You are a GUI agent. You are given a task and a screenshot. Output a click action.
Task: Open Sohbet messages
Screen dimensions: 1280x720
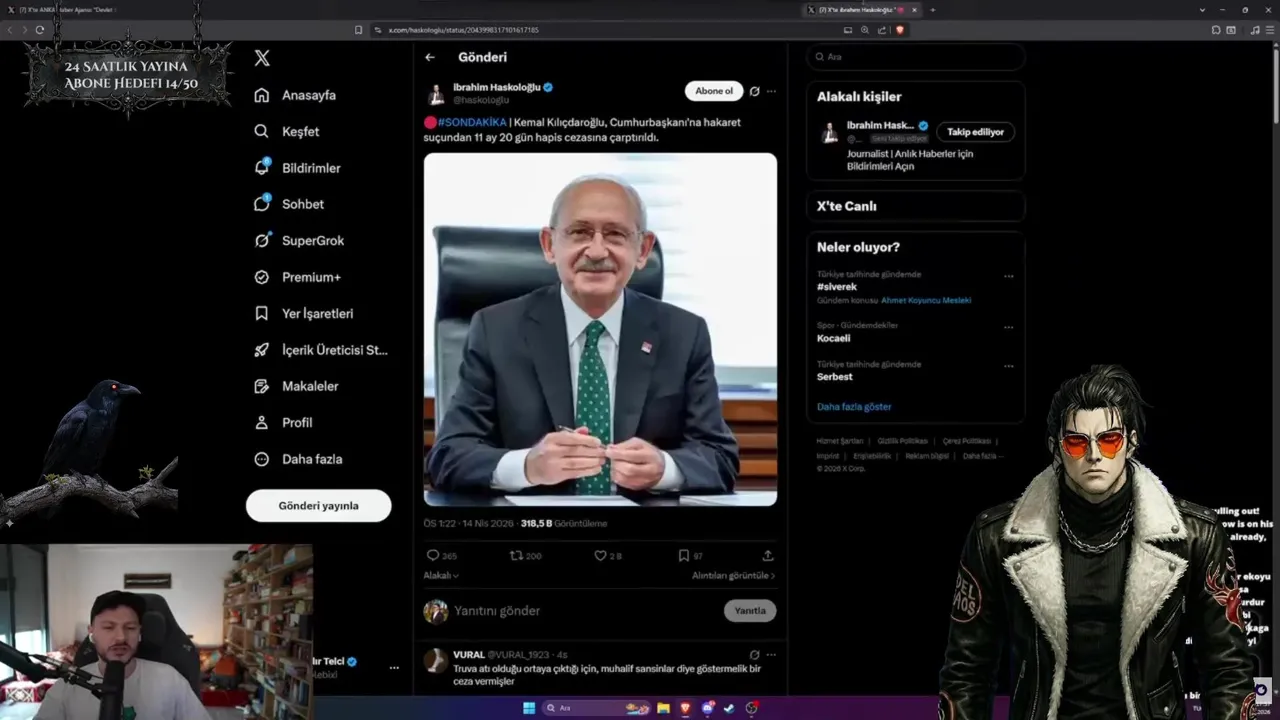click(289, 204)
